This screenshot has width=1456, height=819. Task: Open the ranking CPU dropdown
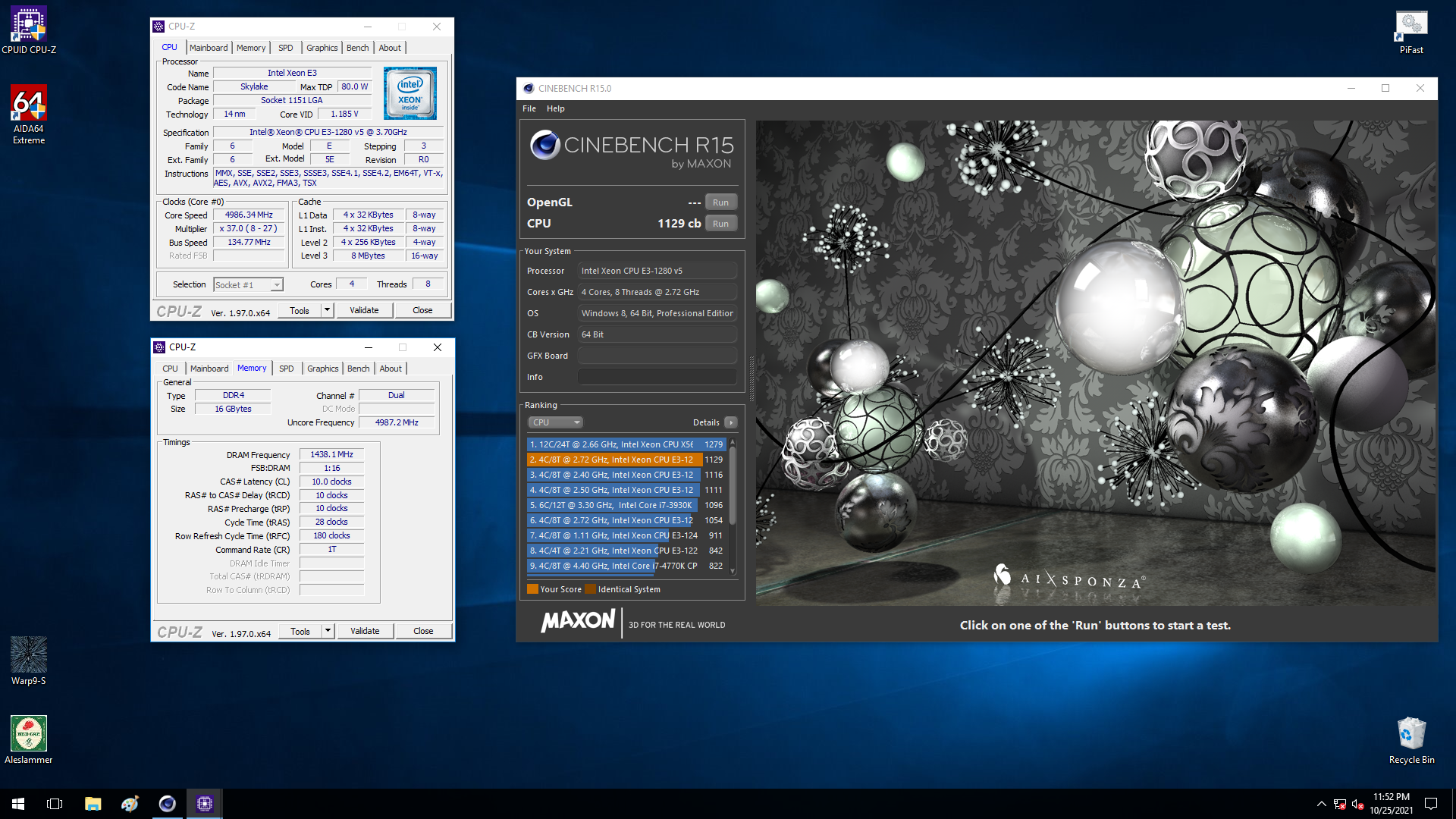pyautogui.click(x=555, y=422)
